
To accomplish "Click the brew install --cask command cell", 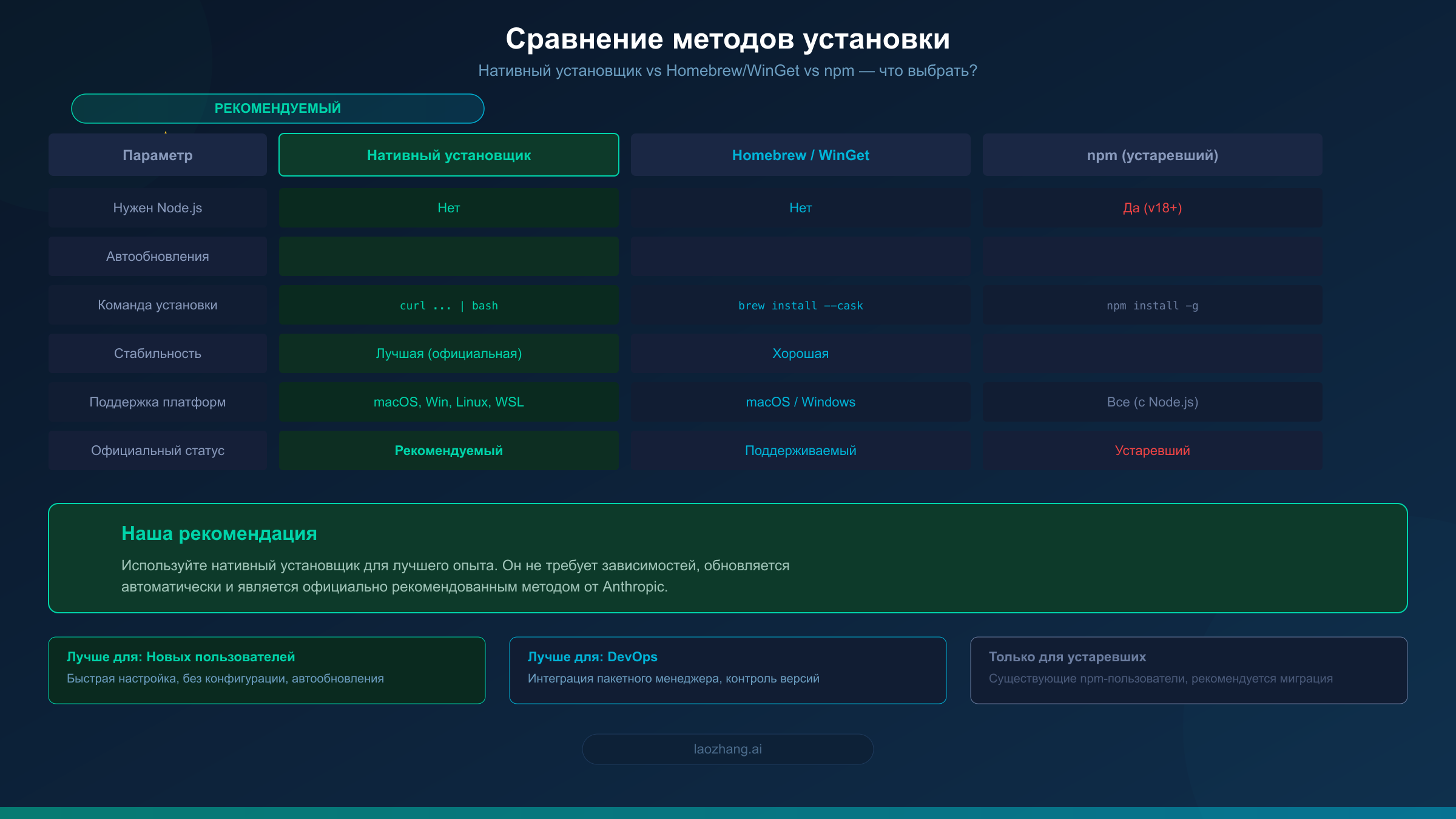I will (800, 305).
